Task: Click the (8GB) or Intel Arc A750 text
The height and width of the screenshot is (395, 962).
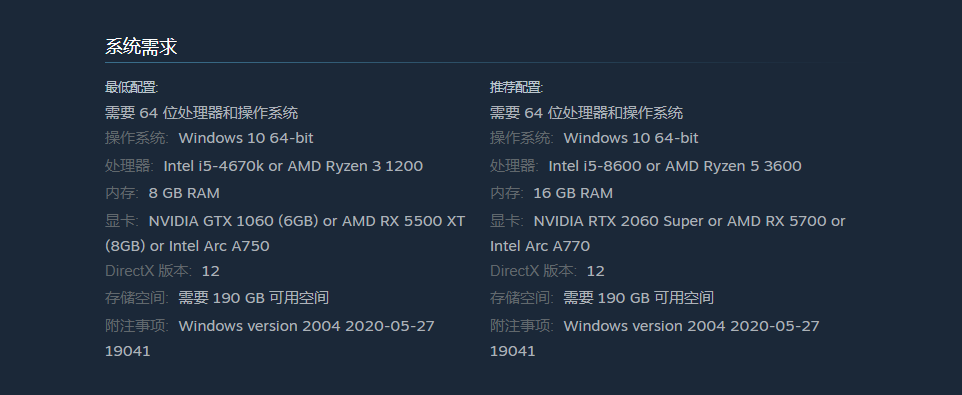Action: (187, 246)
